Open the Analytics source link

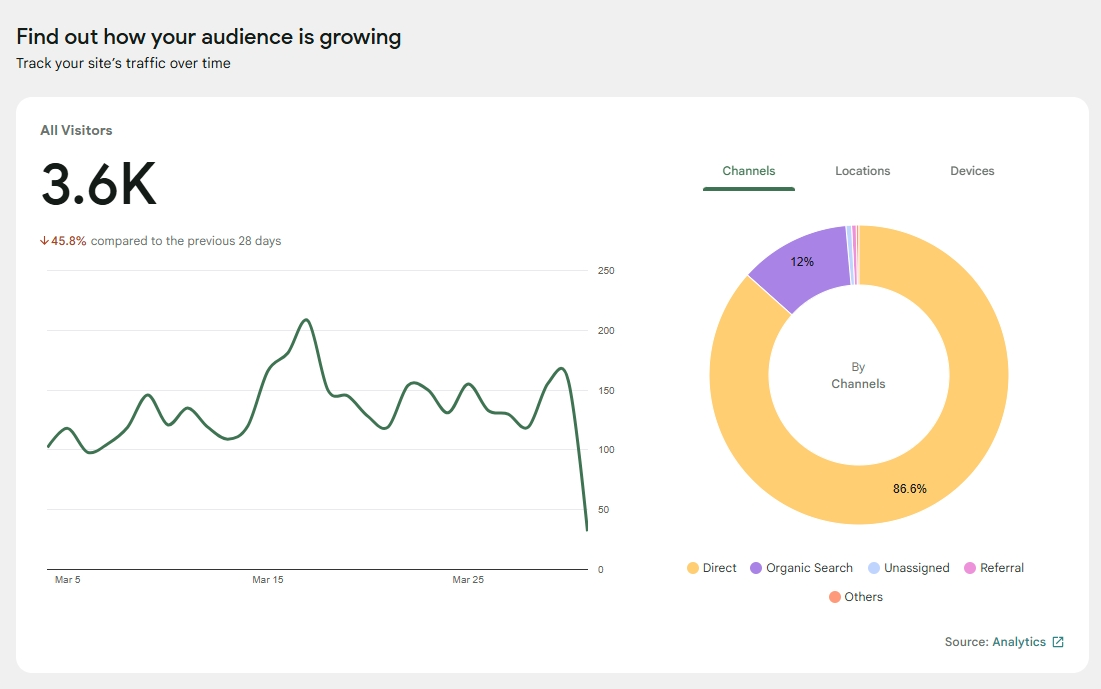[x=1019, y=642]
